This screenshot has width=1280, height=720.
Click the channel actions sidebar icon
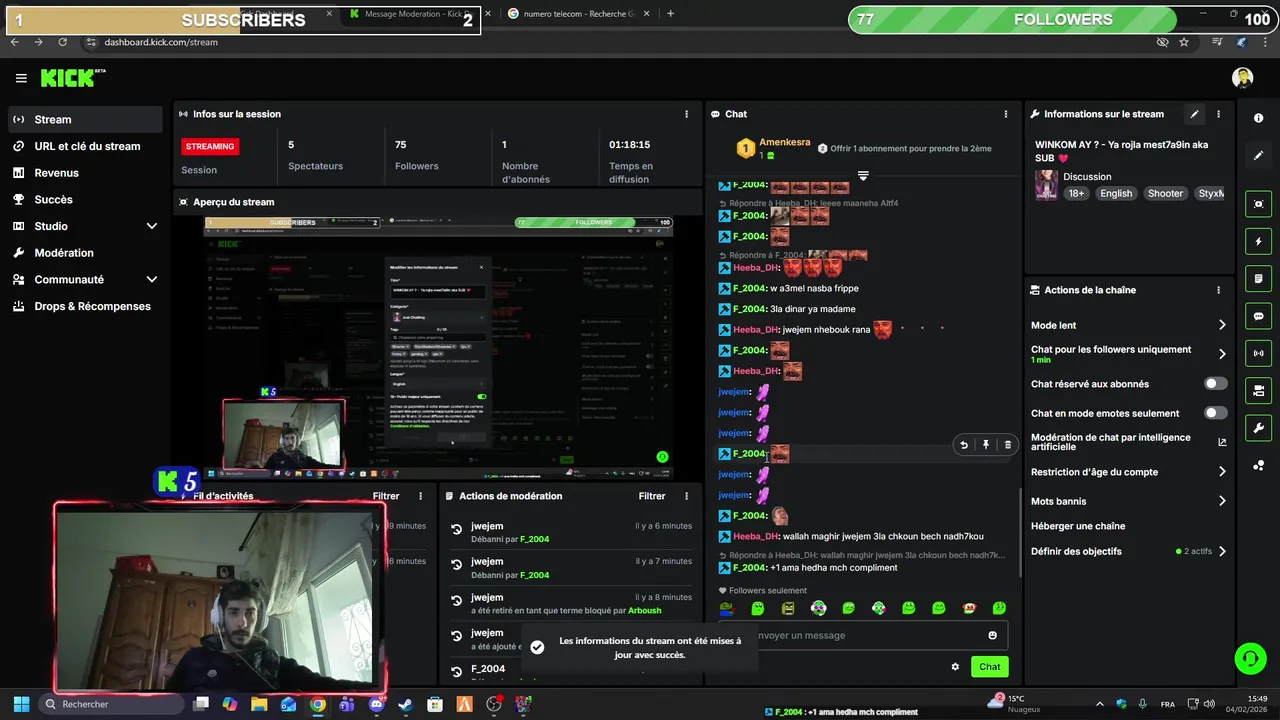(1259, 390)
